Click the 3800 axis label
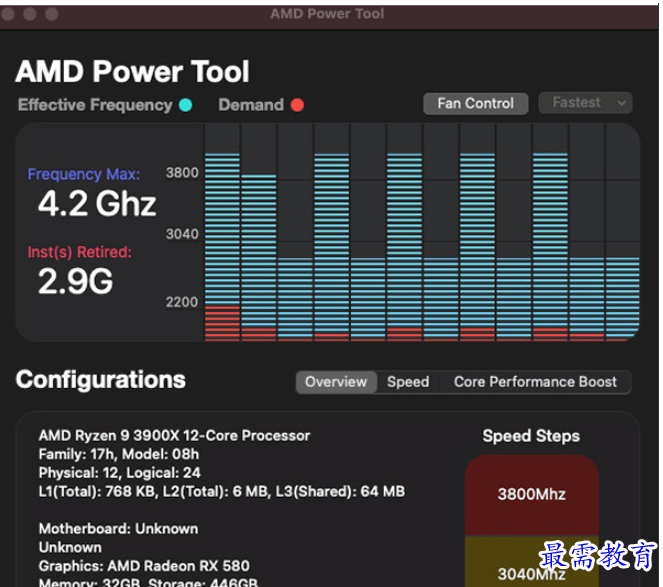This screenshot has height=587, width=663. pos(182,173)
